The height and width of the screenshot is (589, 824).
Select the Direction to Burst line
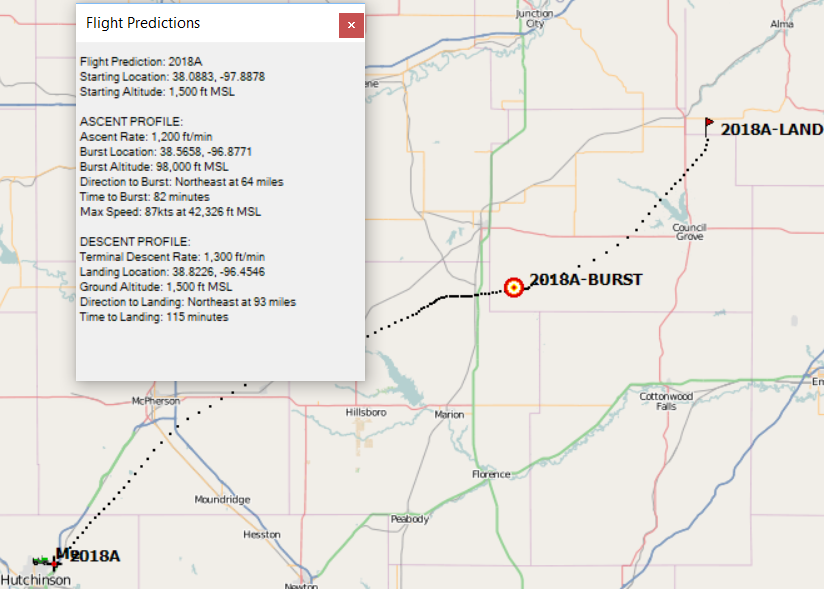[181, 182]
